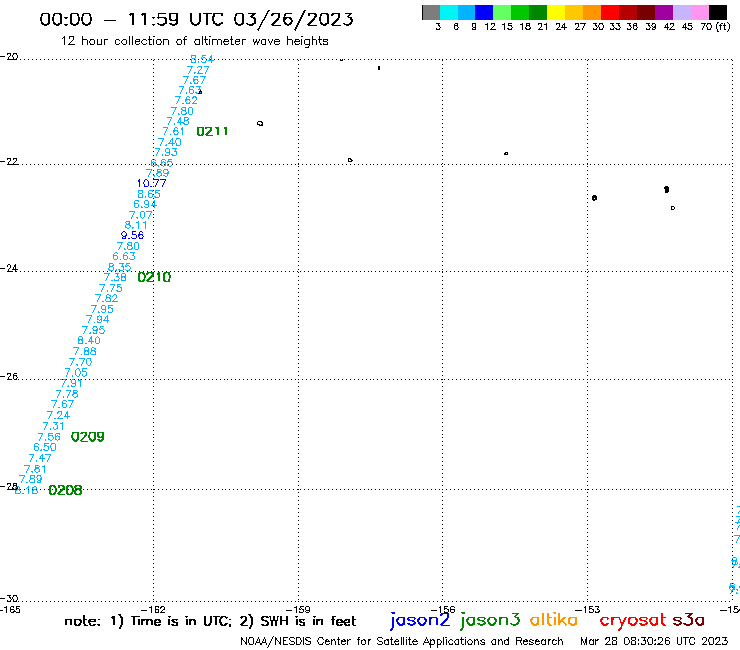Click the wave height value 7.40
Screen dimensions: 740x650
tap(169, 143)
